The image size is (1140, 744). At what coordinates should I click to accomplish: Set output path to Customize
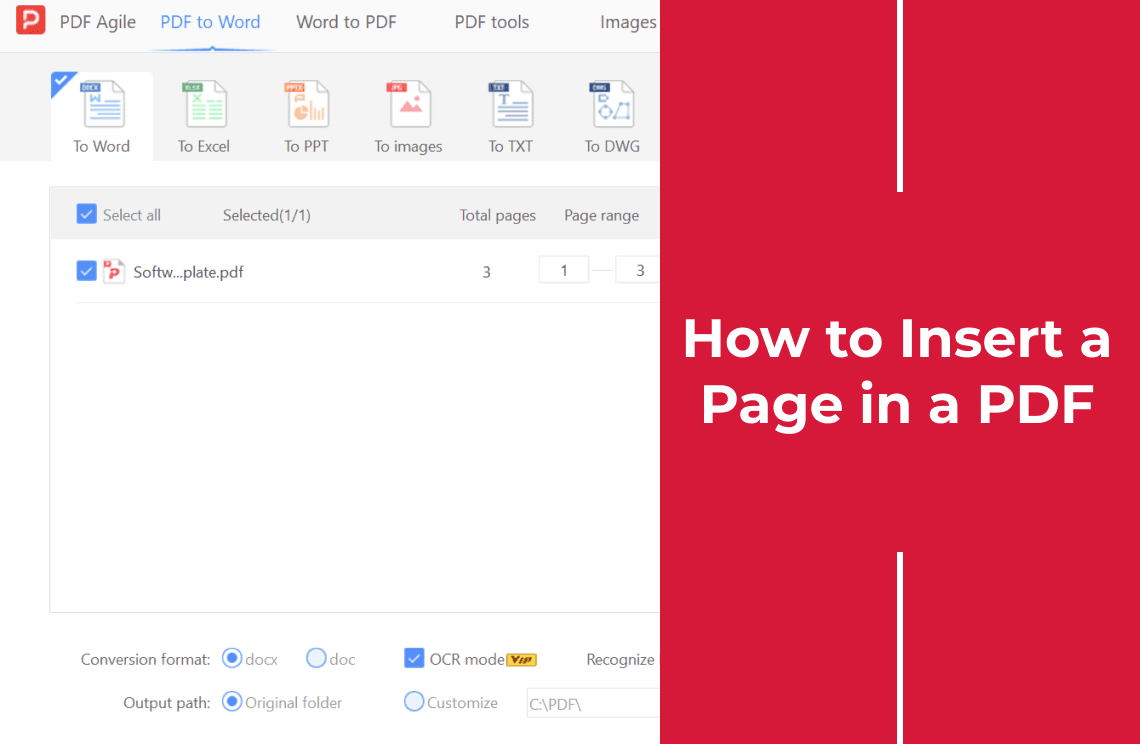(414, 703)
